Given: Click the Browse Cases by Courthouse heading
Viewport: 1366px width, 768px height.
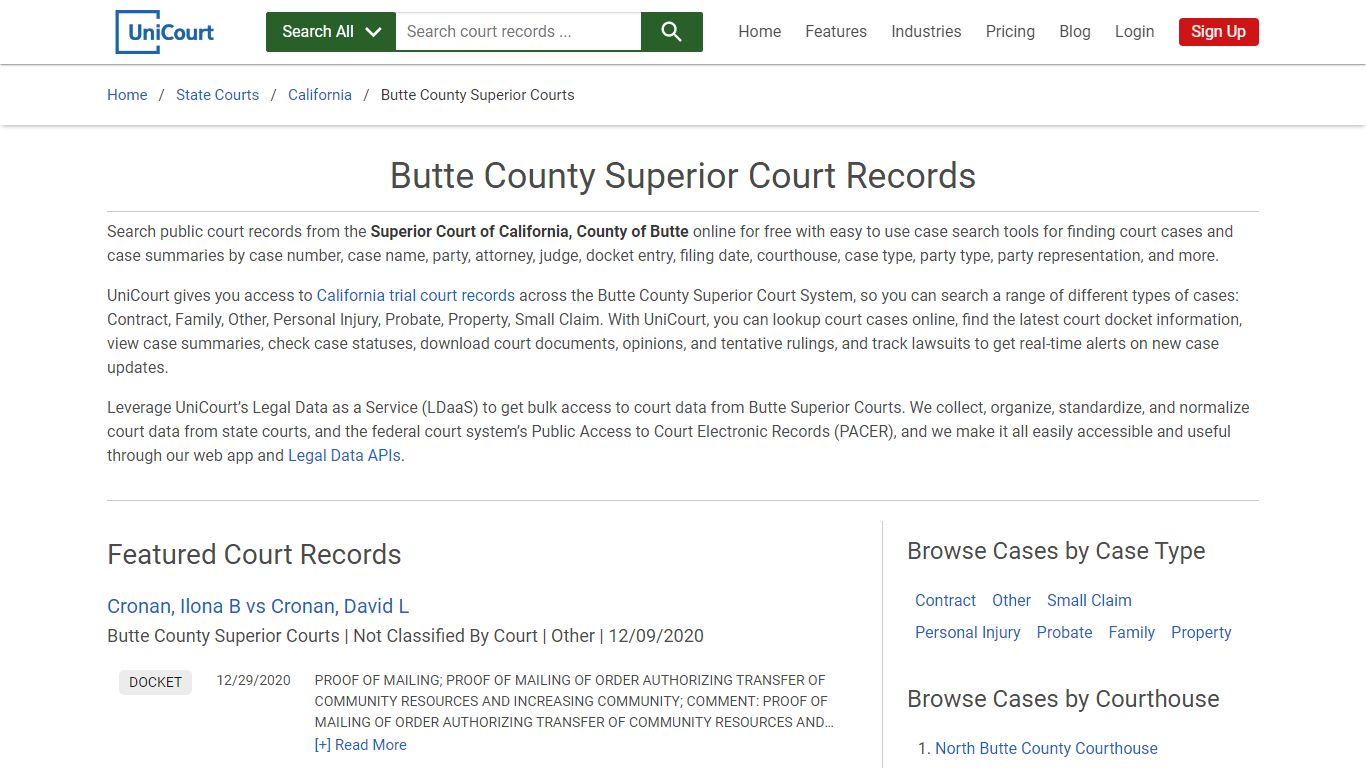Looking at the screenshot, I should coord(1063,699).
